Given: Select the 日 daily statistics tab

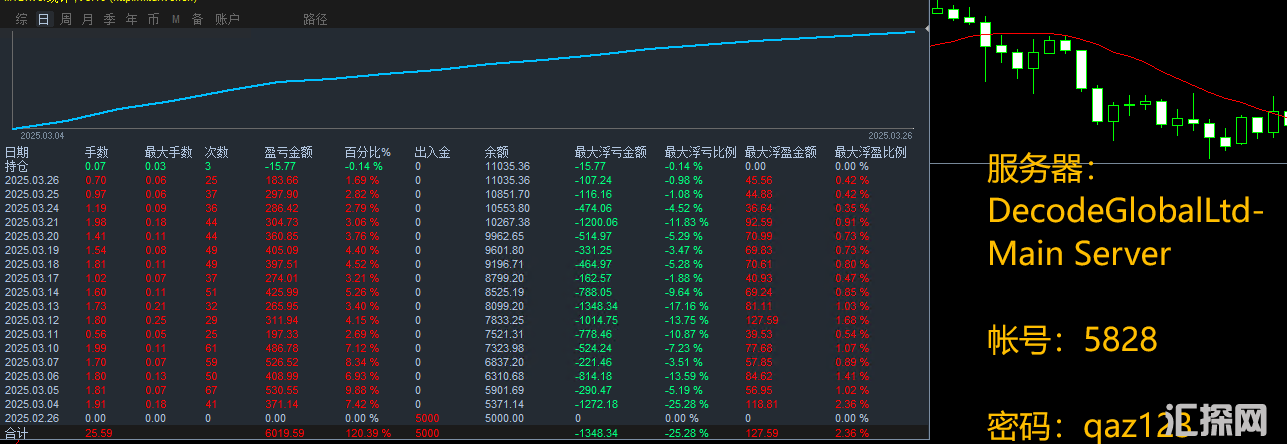Looking at the screenshot, I should [x=43, y=19].
